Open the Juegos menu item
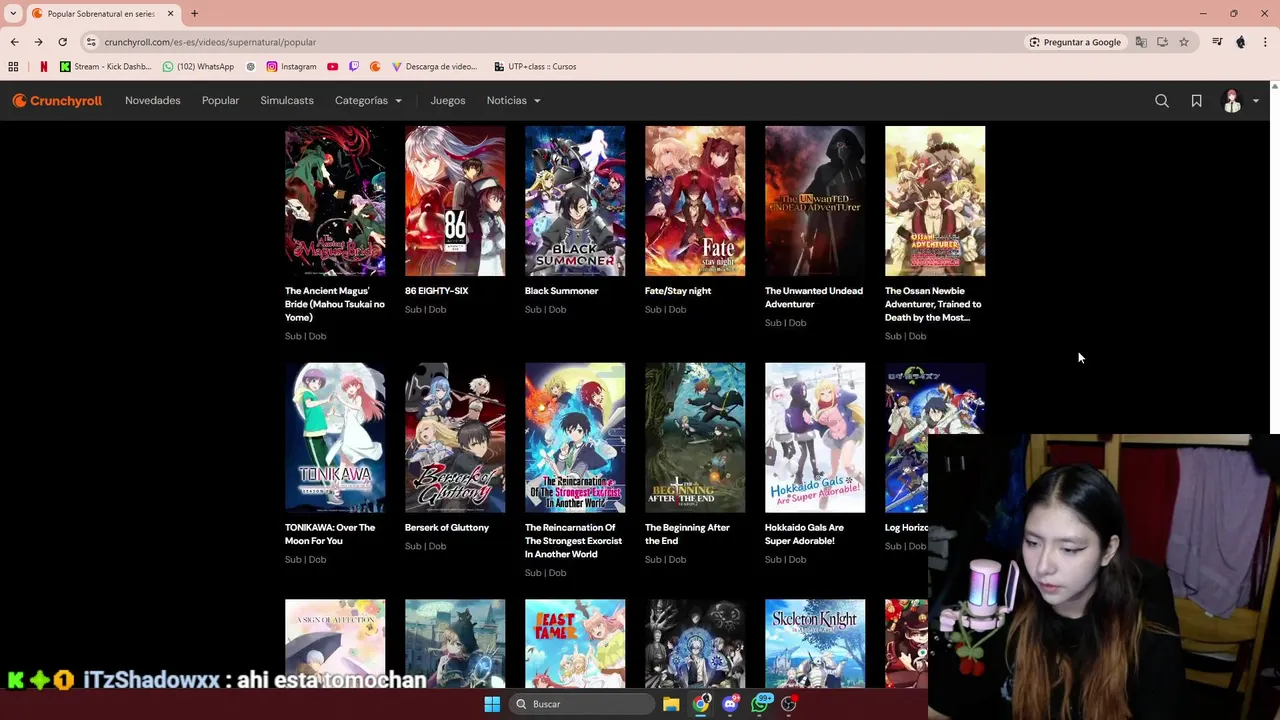The height and width of the screenshot is (720, 1280). (448, 101)
